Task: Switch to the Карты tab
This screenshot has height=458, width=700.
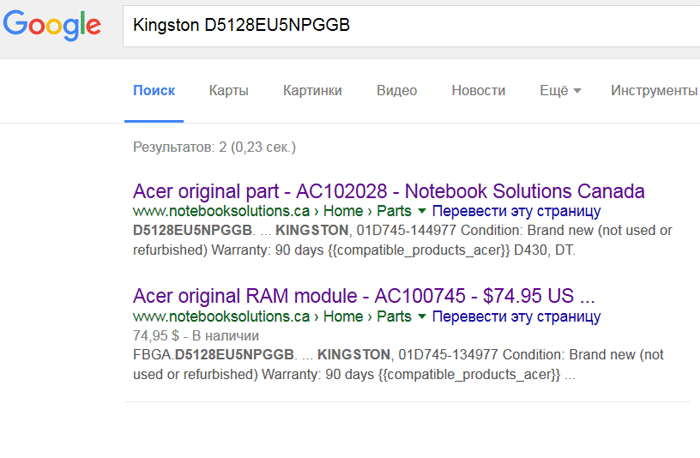Action: [229, 91]
